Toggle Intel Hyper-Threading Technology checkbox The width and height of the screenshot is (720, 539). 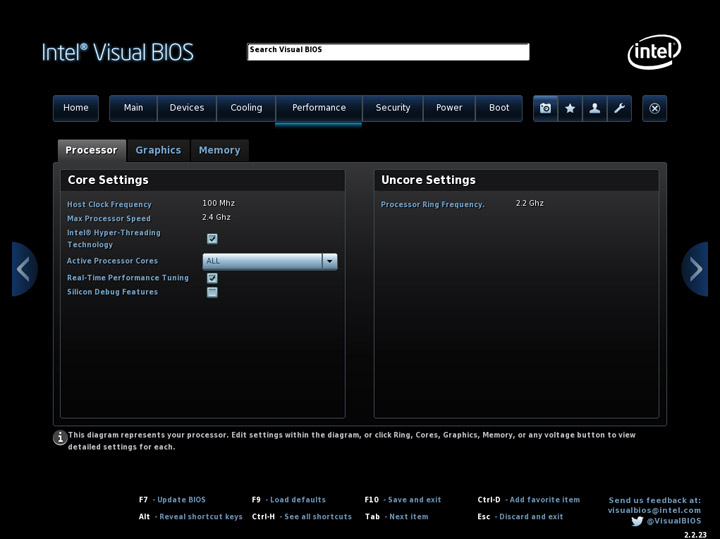[212, 238]
